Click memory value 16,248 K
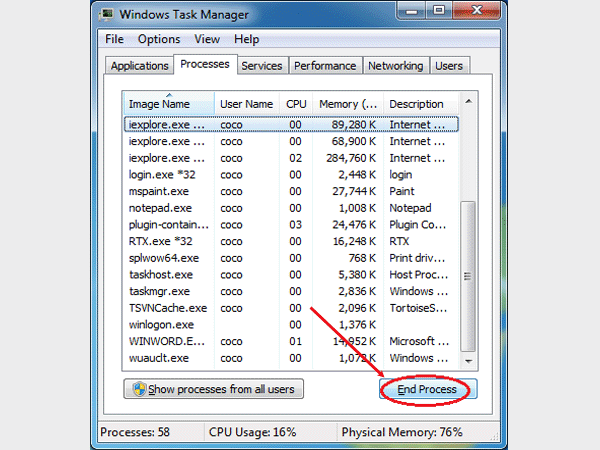This screenshot has height=450, width=600. 354,241
